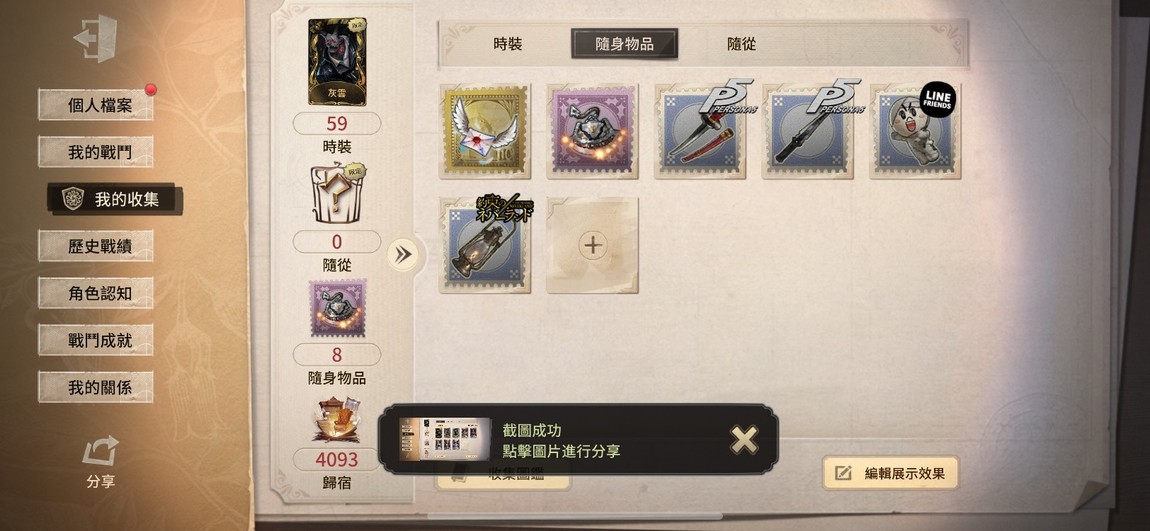
Task: Select the LINE Friends doll accessory
Action: pos(915,131)
